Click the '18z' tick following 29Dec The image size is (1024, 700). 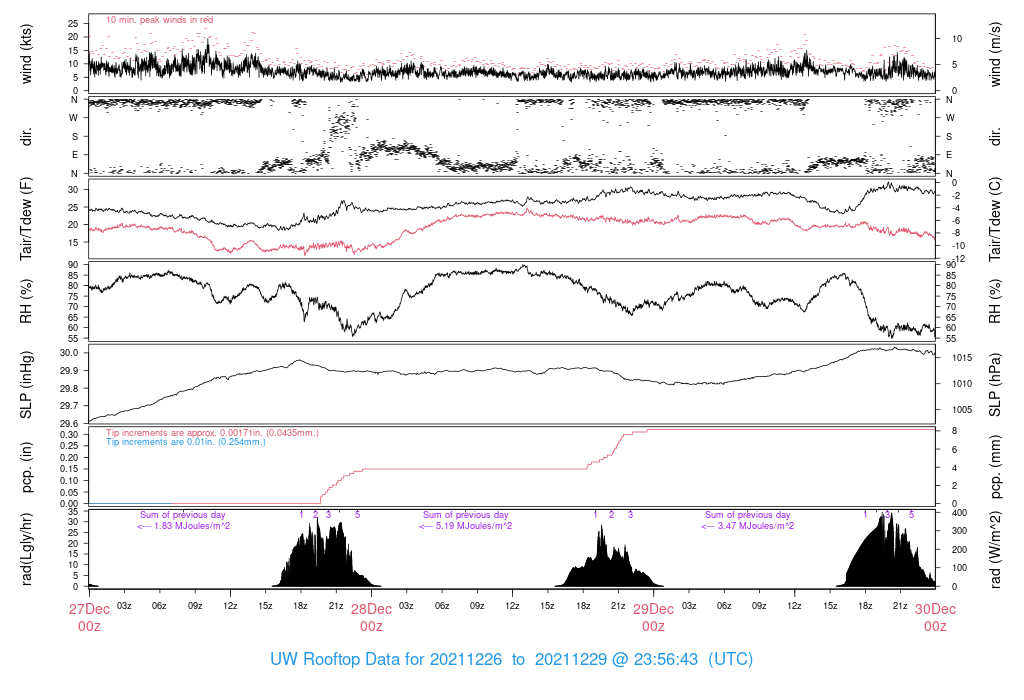point(865,606)
